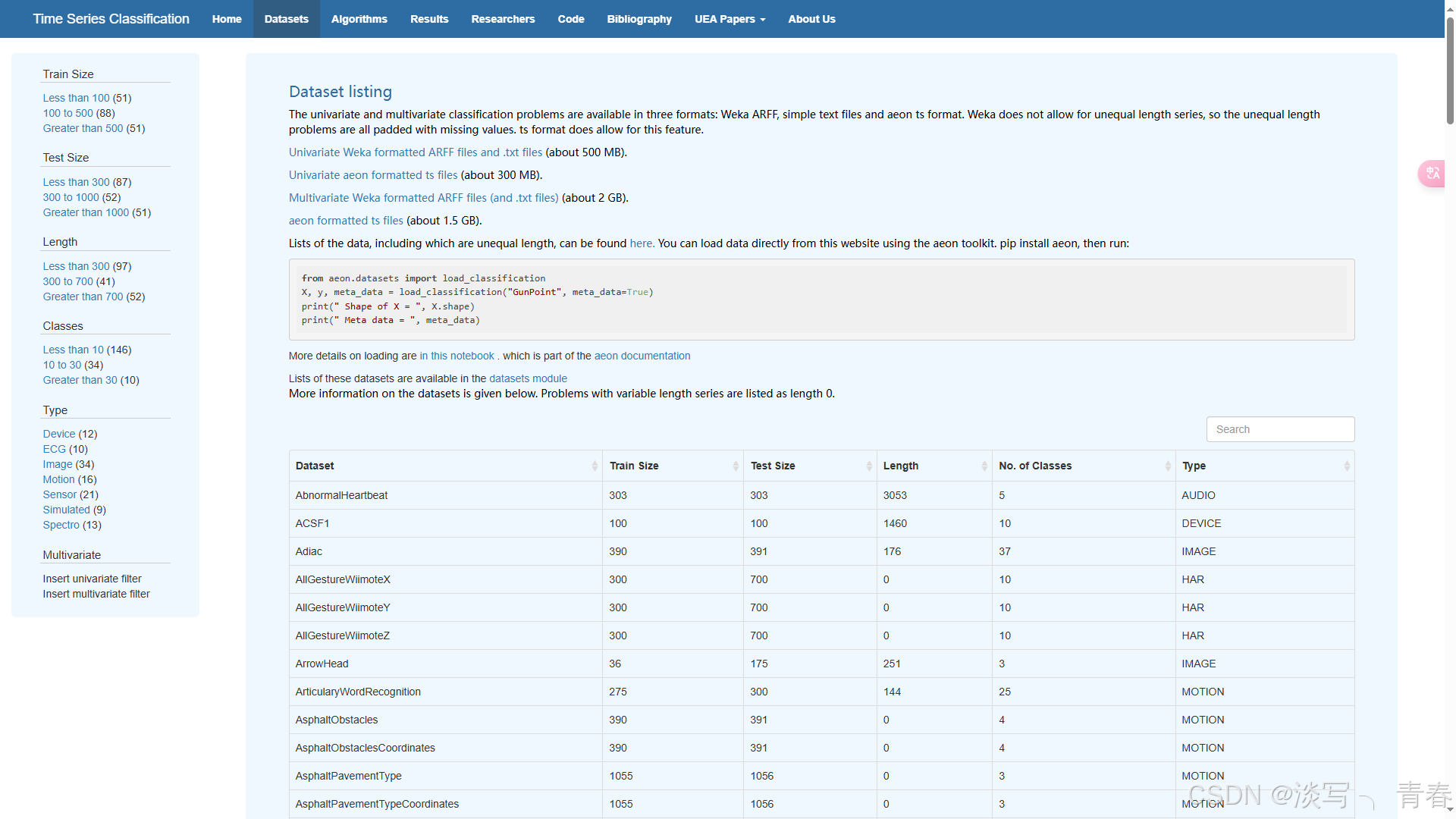Go to Bibliography page in navbar
The image size is (1456, 819).
point(639,19)
